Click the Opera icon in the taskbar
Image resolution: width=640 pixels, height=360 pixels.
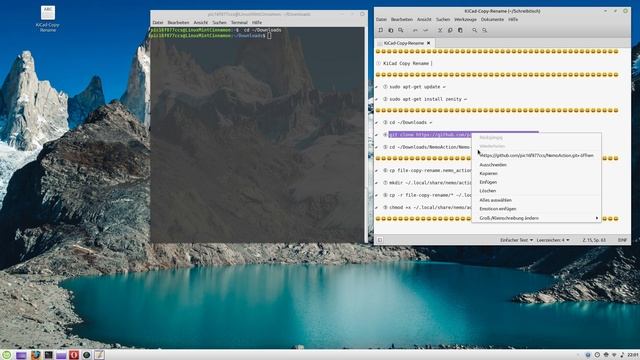point(74,355)
